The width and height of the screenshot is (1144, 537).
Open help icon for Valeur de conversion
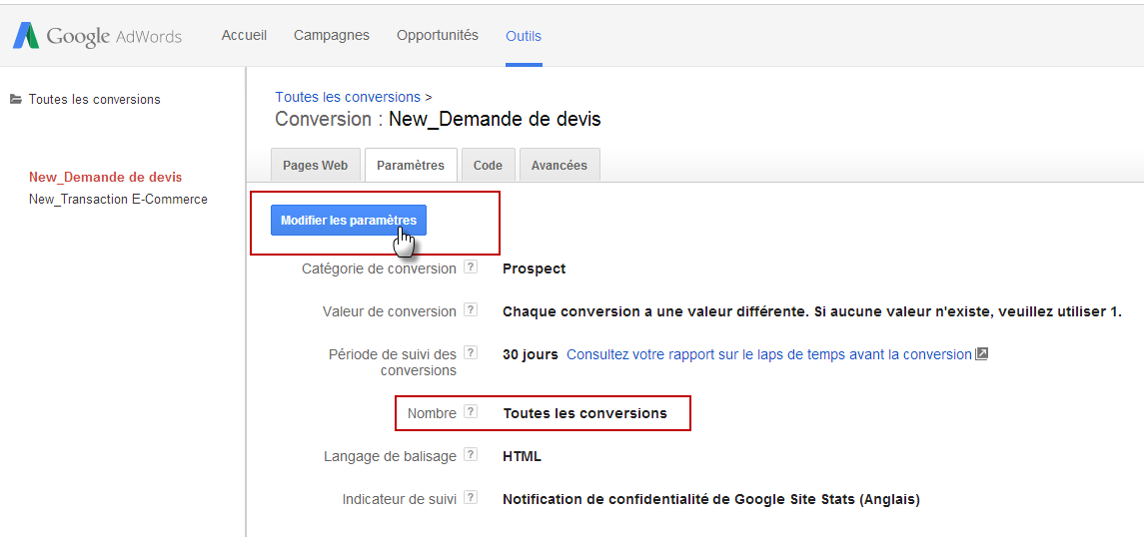(x=471, y=311)
